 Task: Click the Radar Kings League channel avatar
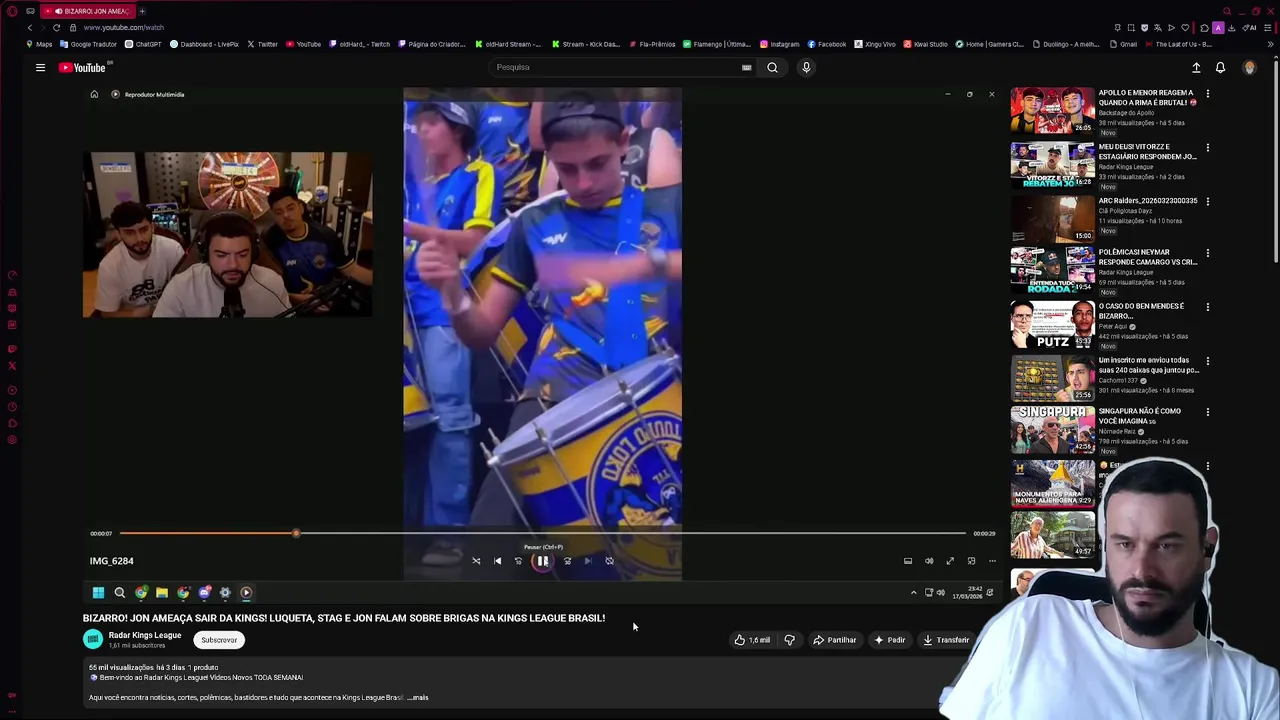coord(93,639)
